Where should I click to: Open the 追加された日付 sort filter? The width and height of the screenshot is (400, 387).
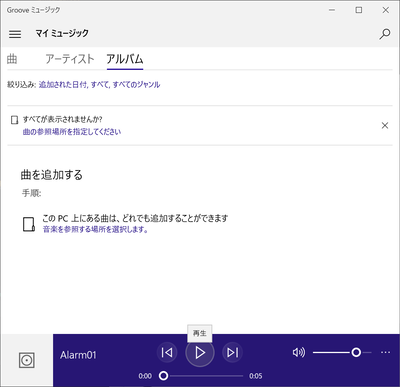point(63,85)
